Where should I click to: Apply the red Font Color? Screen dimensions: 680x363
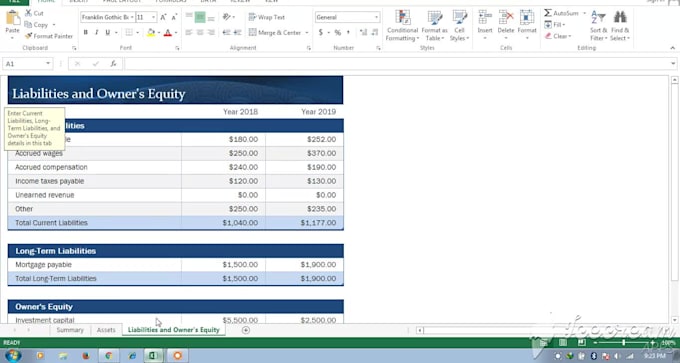pyautogui.click(x=168, y=33)
